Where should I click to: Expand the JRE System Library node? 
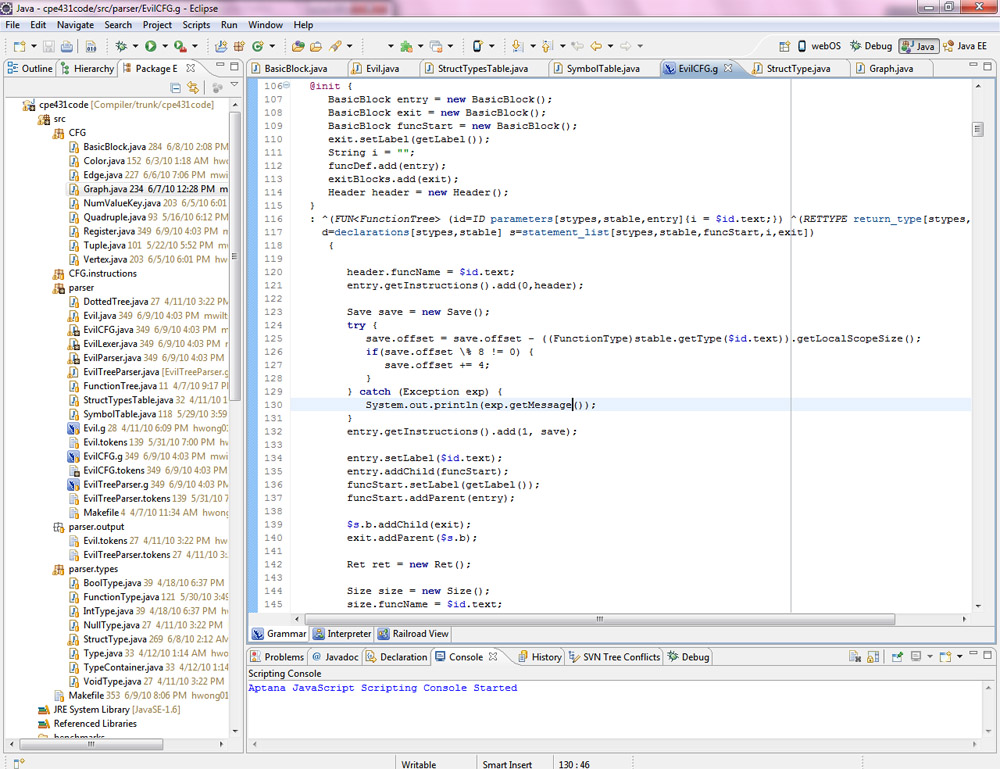(30, 710)
